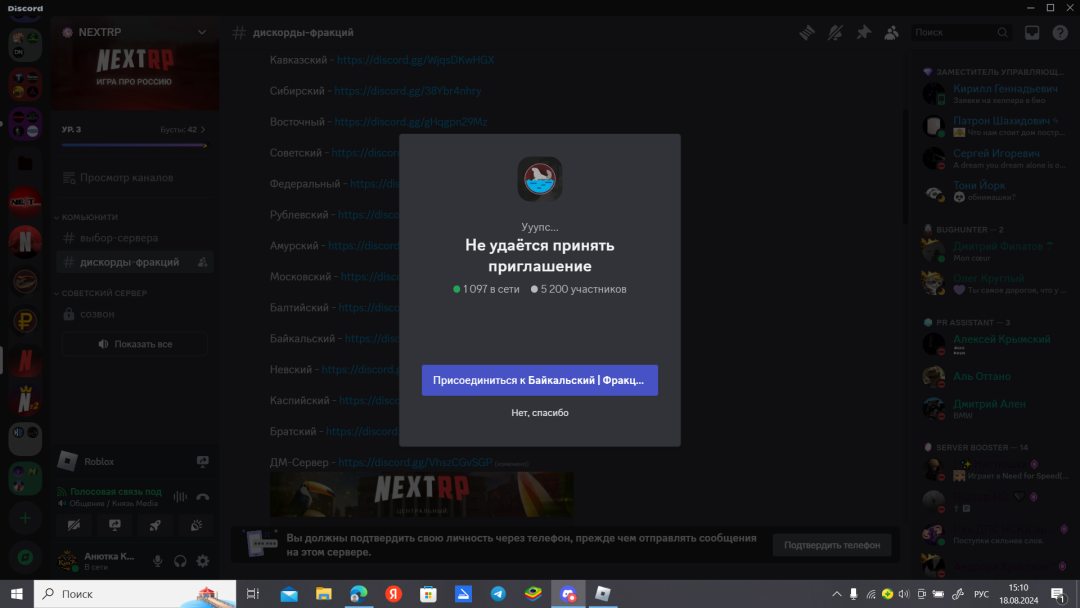The width and height of the screenshot is (1080, 608).
Task: Click the stream icon beside Roblox activity
Action: tap(202, 461)
